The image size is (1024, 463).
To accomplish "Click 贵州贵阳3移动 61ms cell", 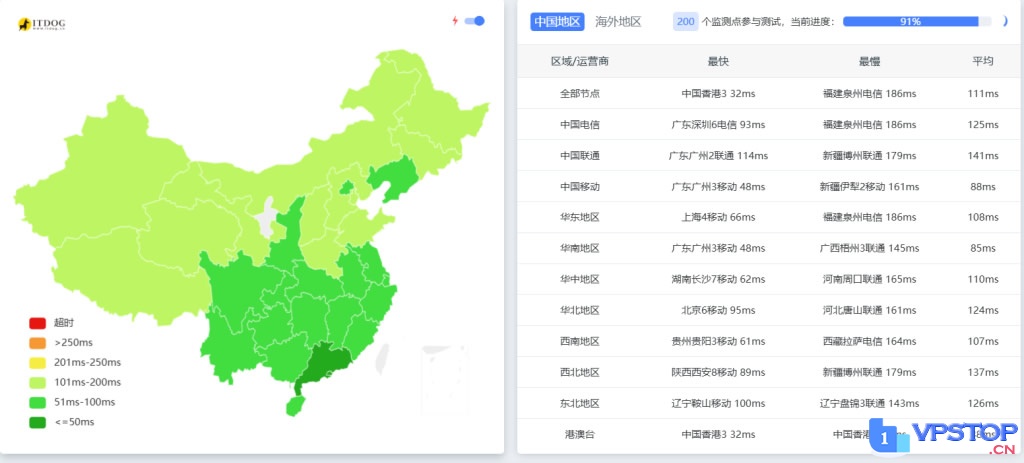I will pos(718,342).
